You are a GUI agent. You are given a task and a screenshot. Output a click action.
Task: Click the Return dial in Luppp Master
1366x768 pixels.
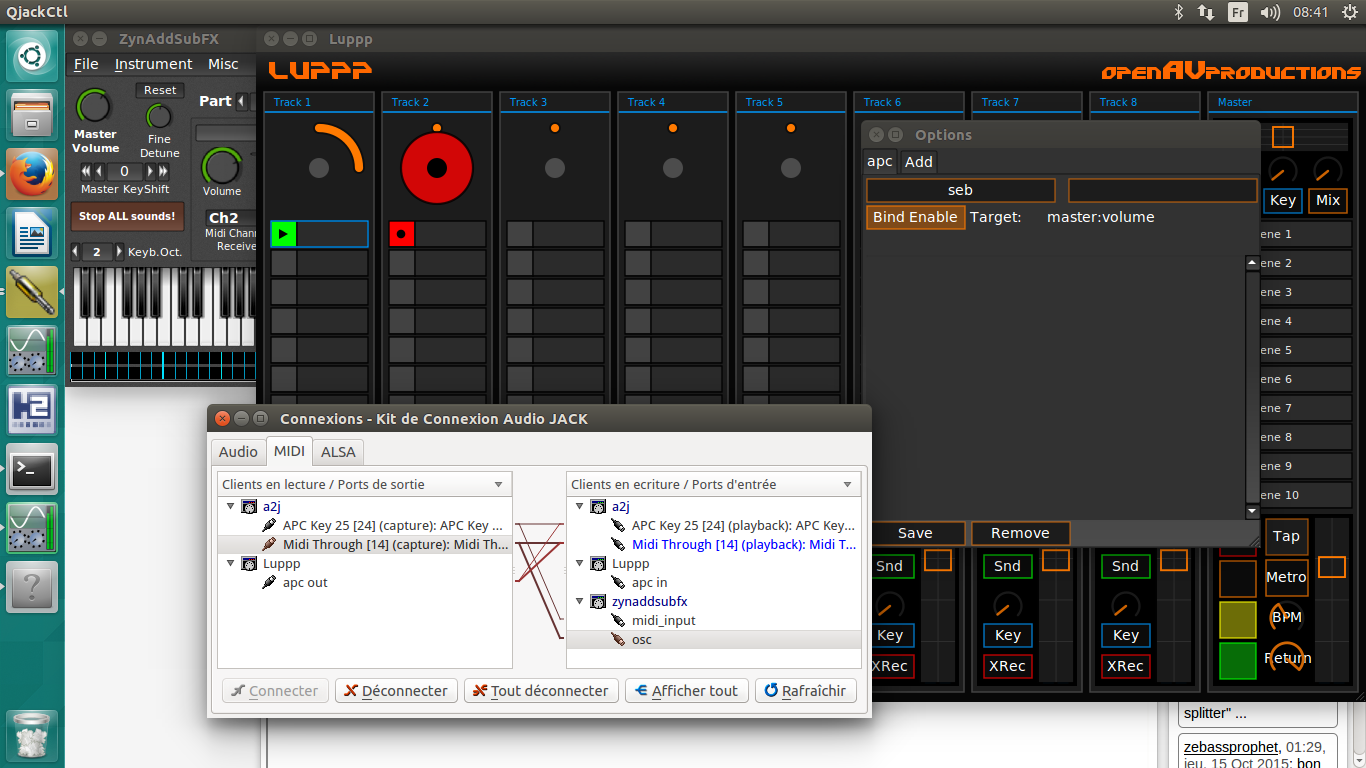1287,657
